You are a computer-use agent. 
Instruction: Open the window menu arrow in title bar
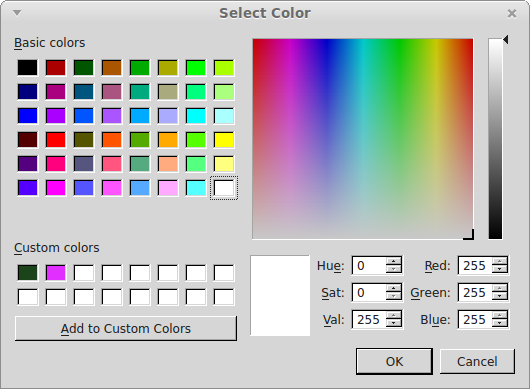17,13
